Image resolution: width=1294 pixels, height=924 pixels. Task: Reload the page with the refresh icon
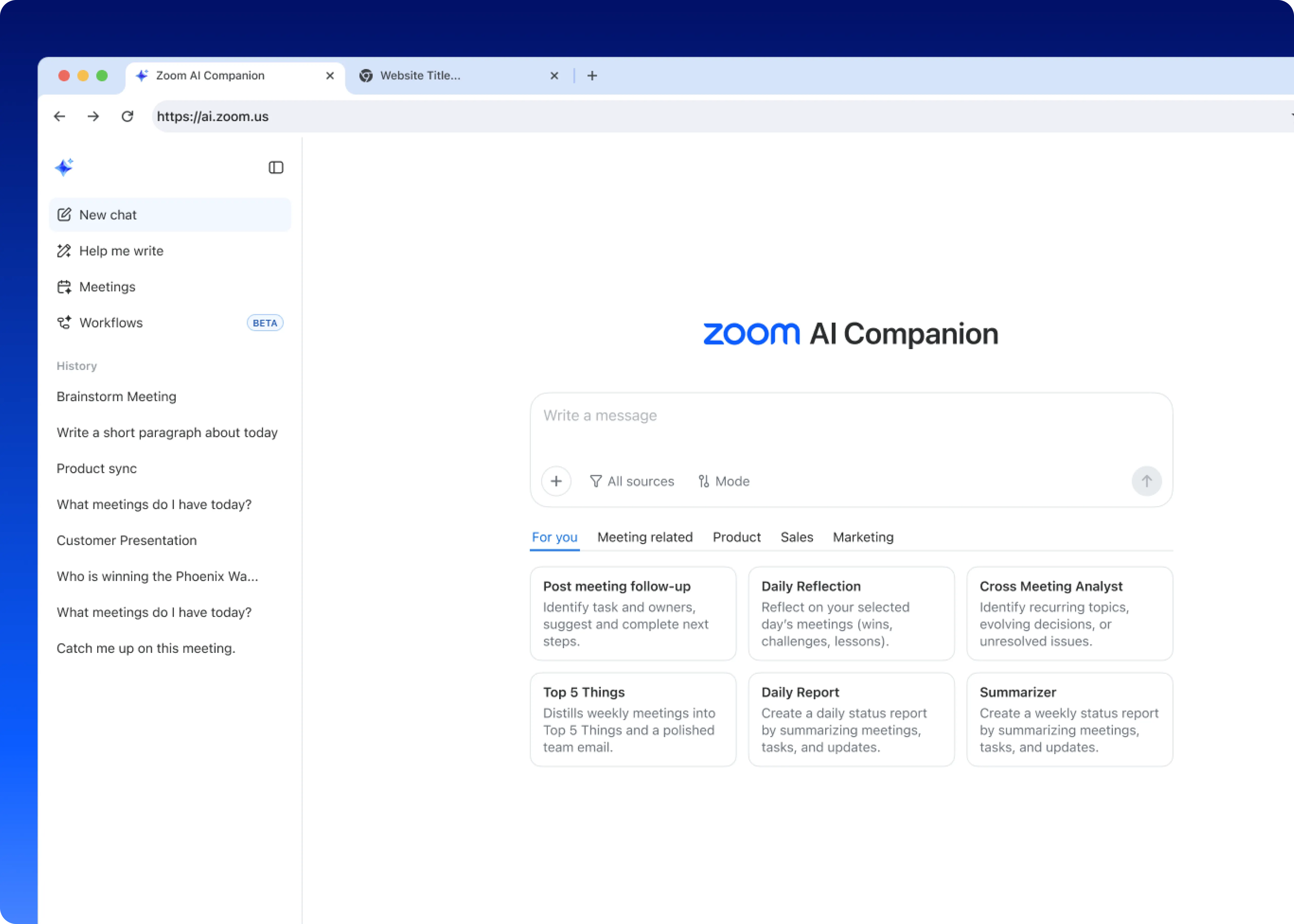[x=127, y=117]
